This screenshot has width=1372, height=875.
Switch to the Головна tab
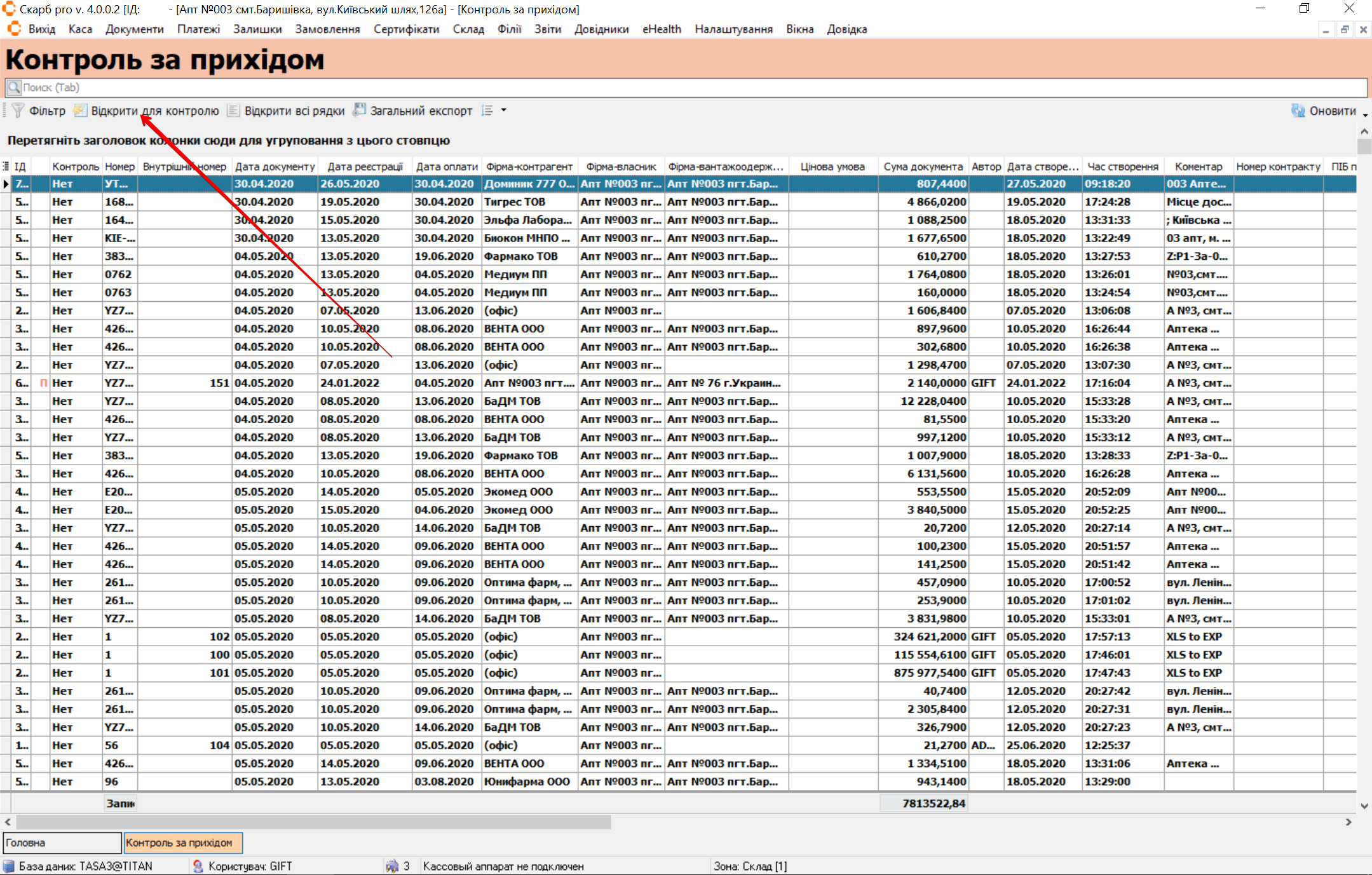[x=62, y=843]
